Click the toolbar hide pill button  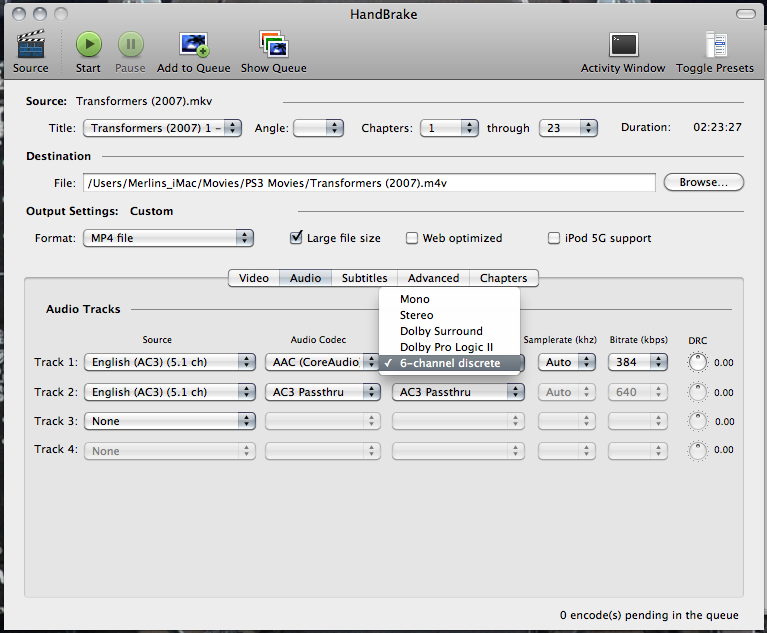(745, 14)
